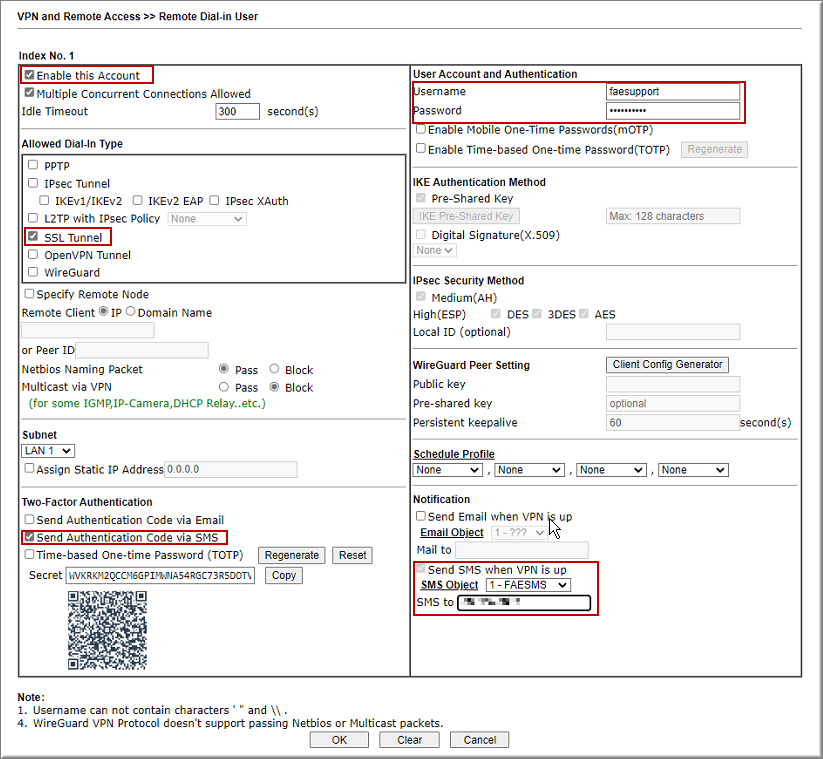Click the Secret key field
The height and width of the screenshot is (759, 823).
coord(161,576)
